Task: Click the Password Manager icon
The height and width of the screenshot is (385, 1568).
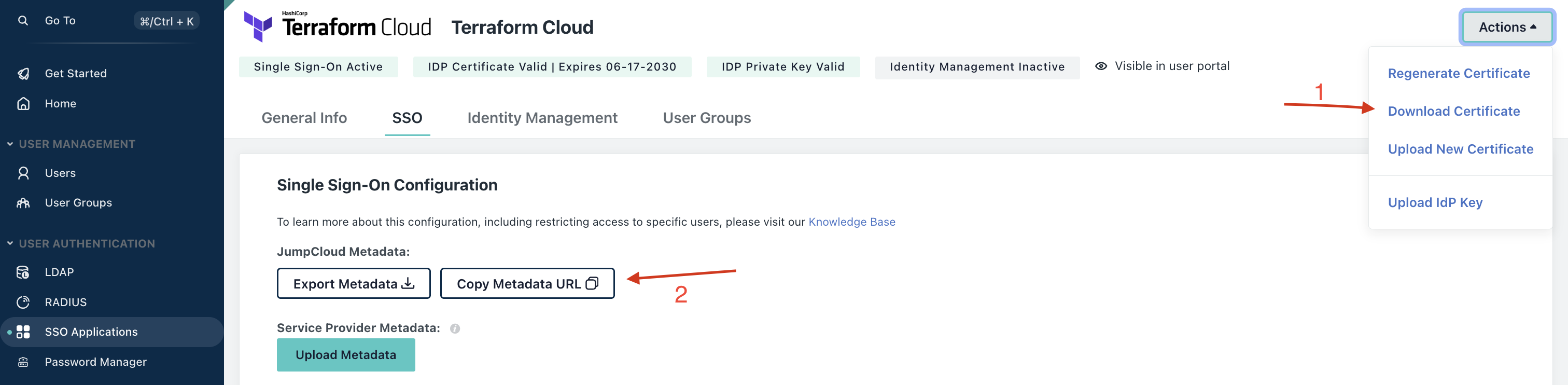Action: (23, 362)
